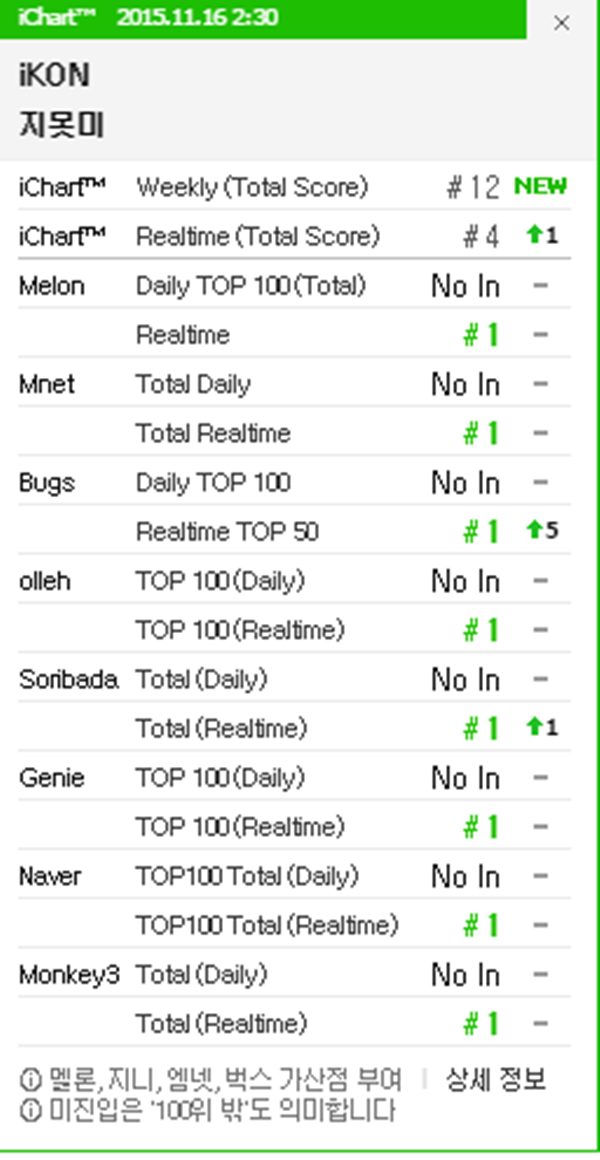Click the green NEW badge on Weekly row
Screen dimensions: 600x1160
click(540, 186)
